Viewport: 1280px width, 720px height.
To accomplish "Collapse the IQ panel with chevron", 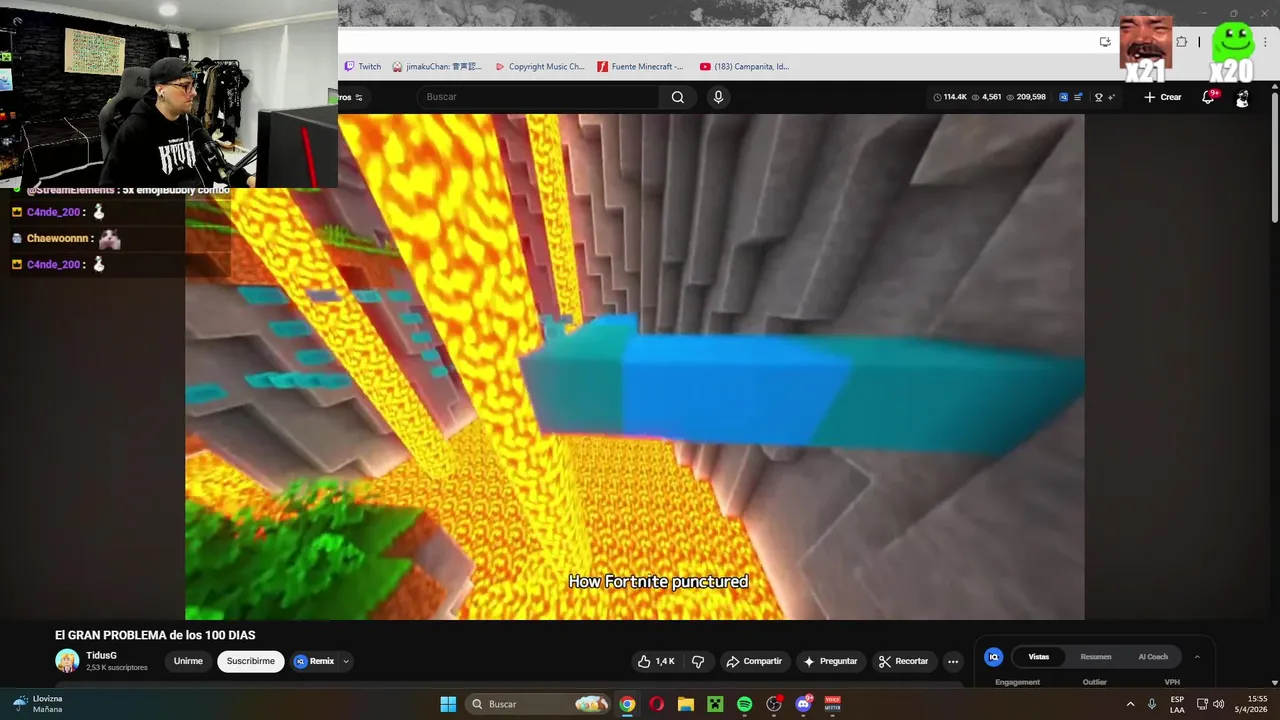I will (1197, 657).
